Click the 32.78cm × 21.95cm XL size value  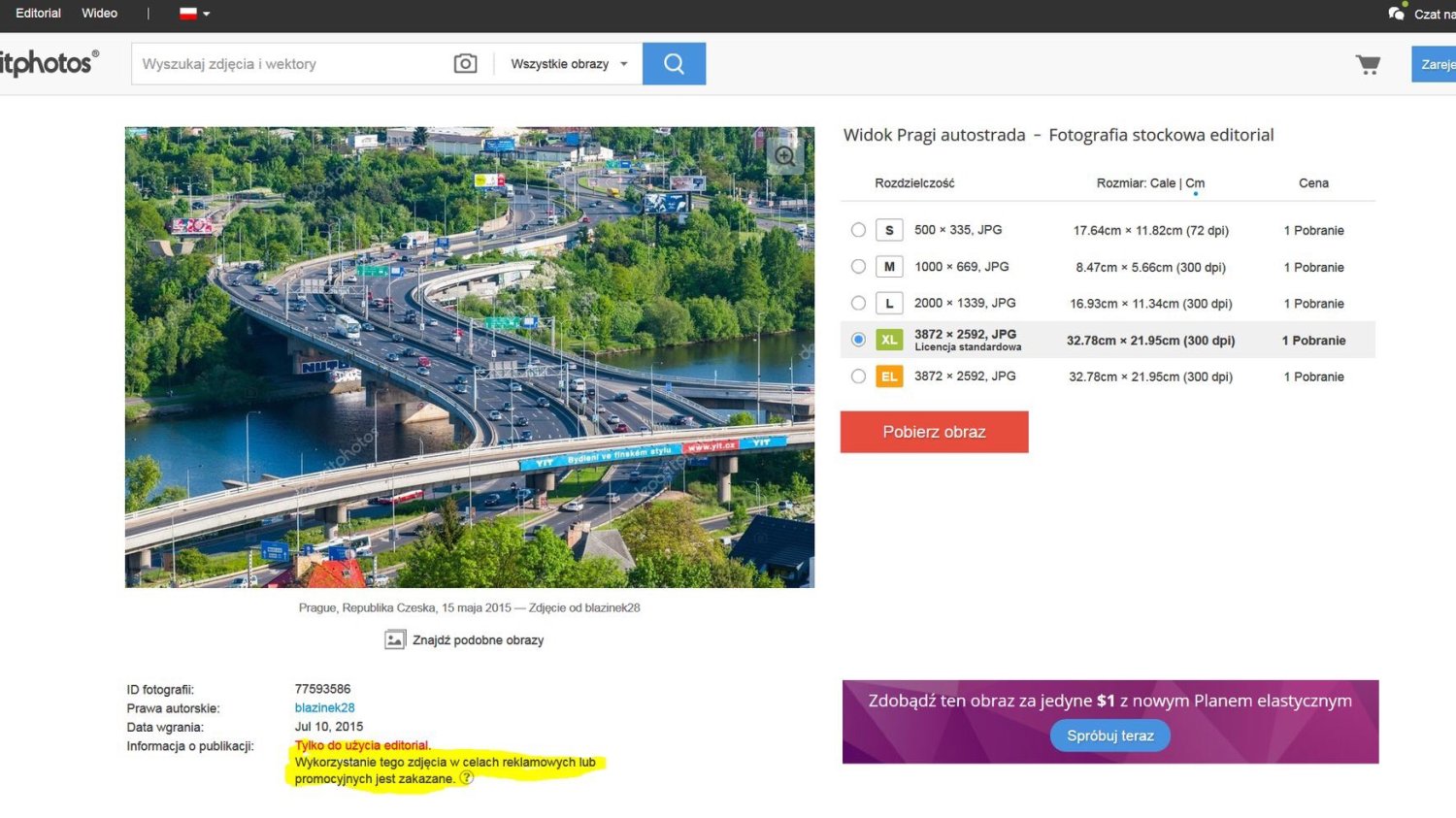pyautogui.click(x=1150, y=341)
